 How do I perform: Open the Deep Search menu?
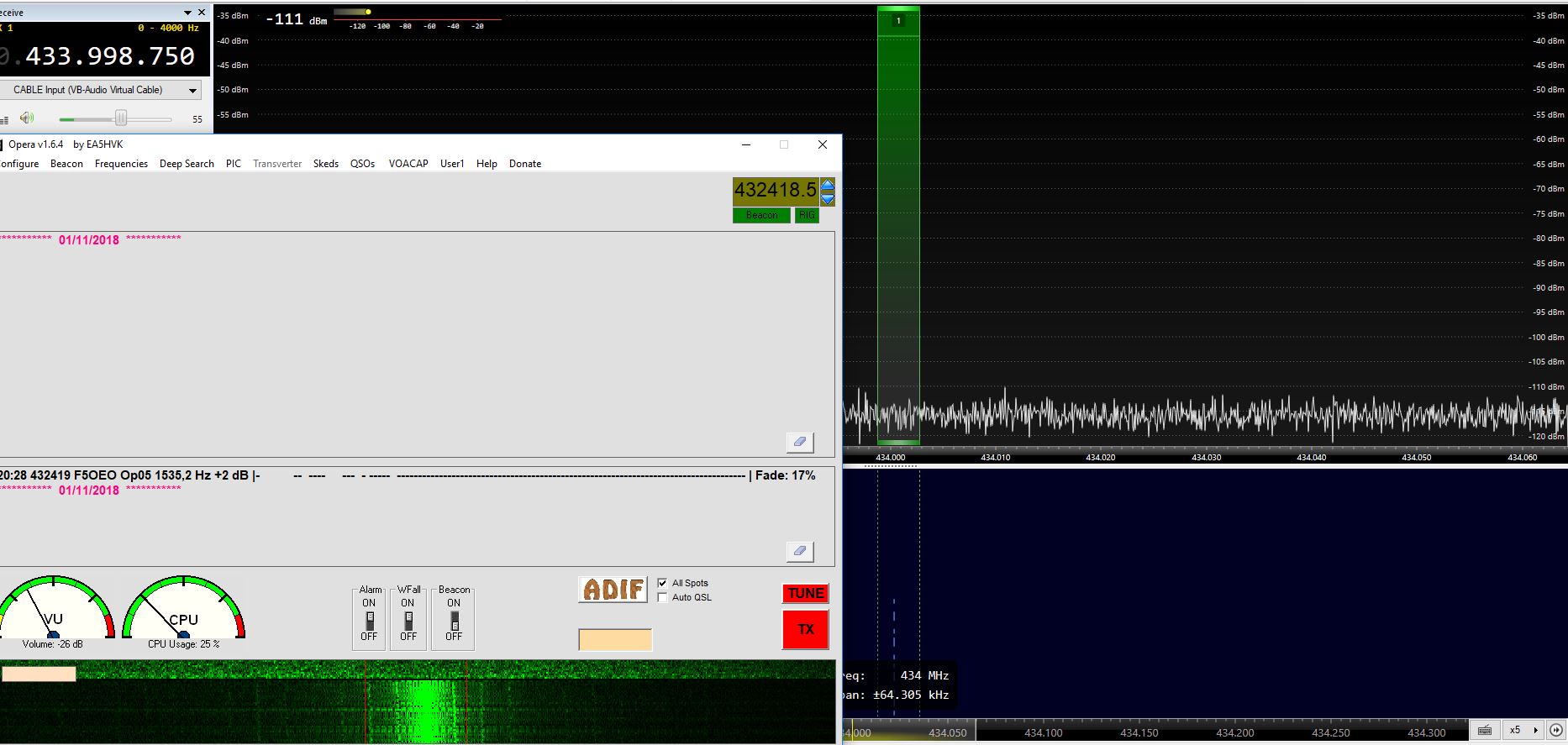click(187, 164)
